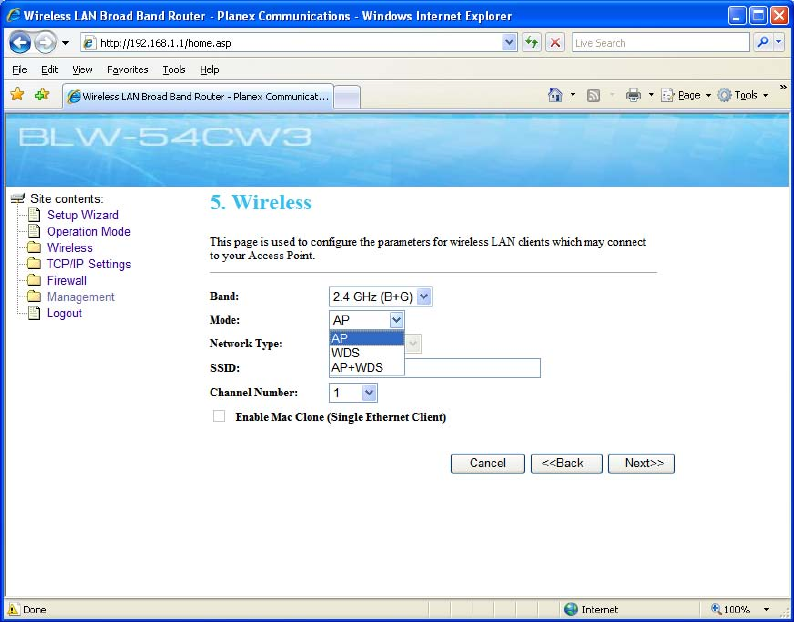Expand the Wireless folder in site tree

(x=70, y=248)
